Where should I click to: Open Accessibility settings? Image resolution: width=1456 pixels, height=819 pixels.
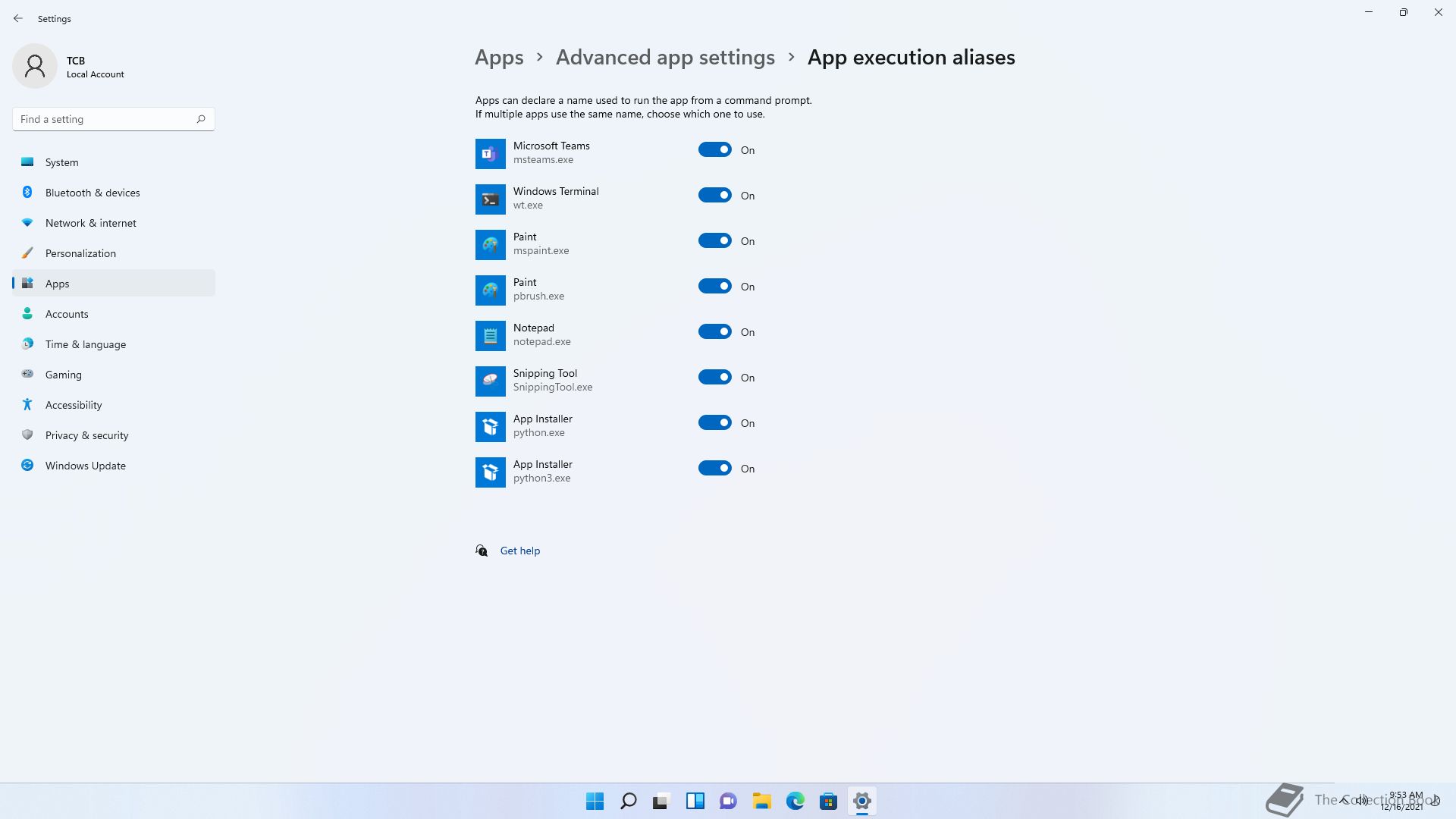coord(114,405)
